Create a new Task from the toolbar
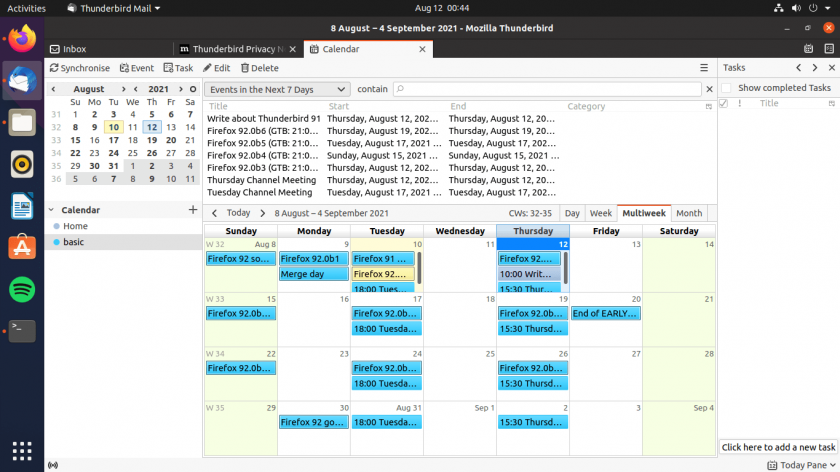Viewport: 840px width, 472px height. 178,68
